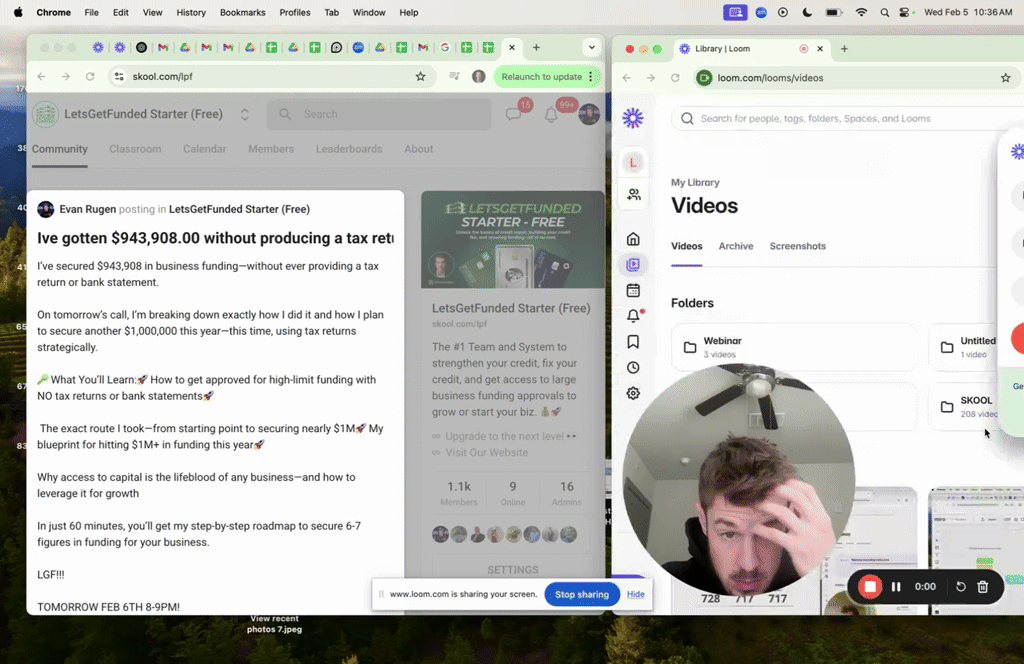Click Evan Rugen author name
The height and width of the screenshot is (664, 1024).
click(x=88, y=209)
